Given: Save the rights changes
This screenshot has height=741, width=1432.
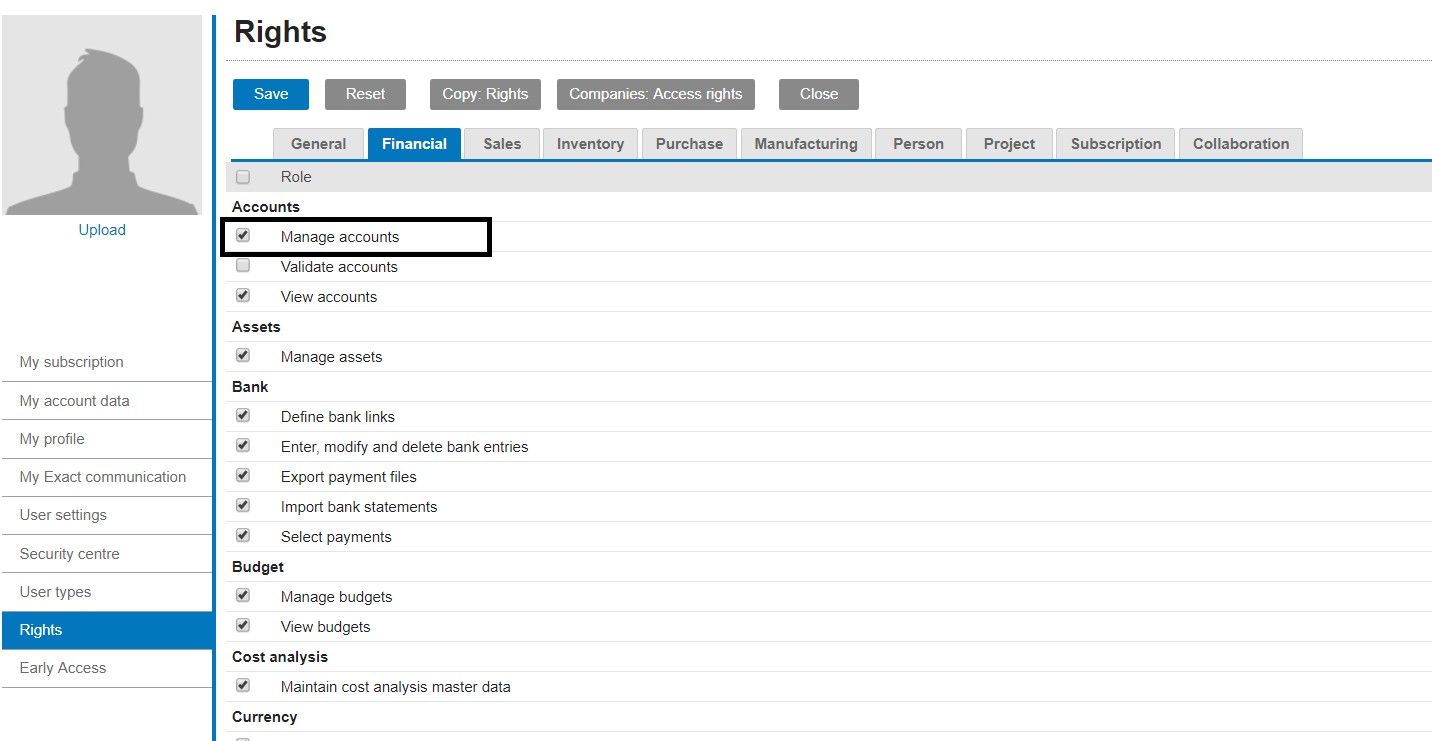Looking at the screenshot, I should [x=270, y=94].
